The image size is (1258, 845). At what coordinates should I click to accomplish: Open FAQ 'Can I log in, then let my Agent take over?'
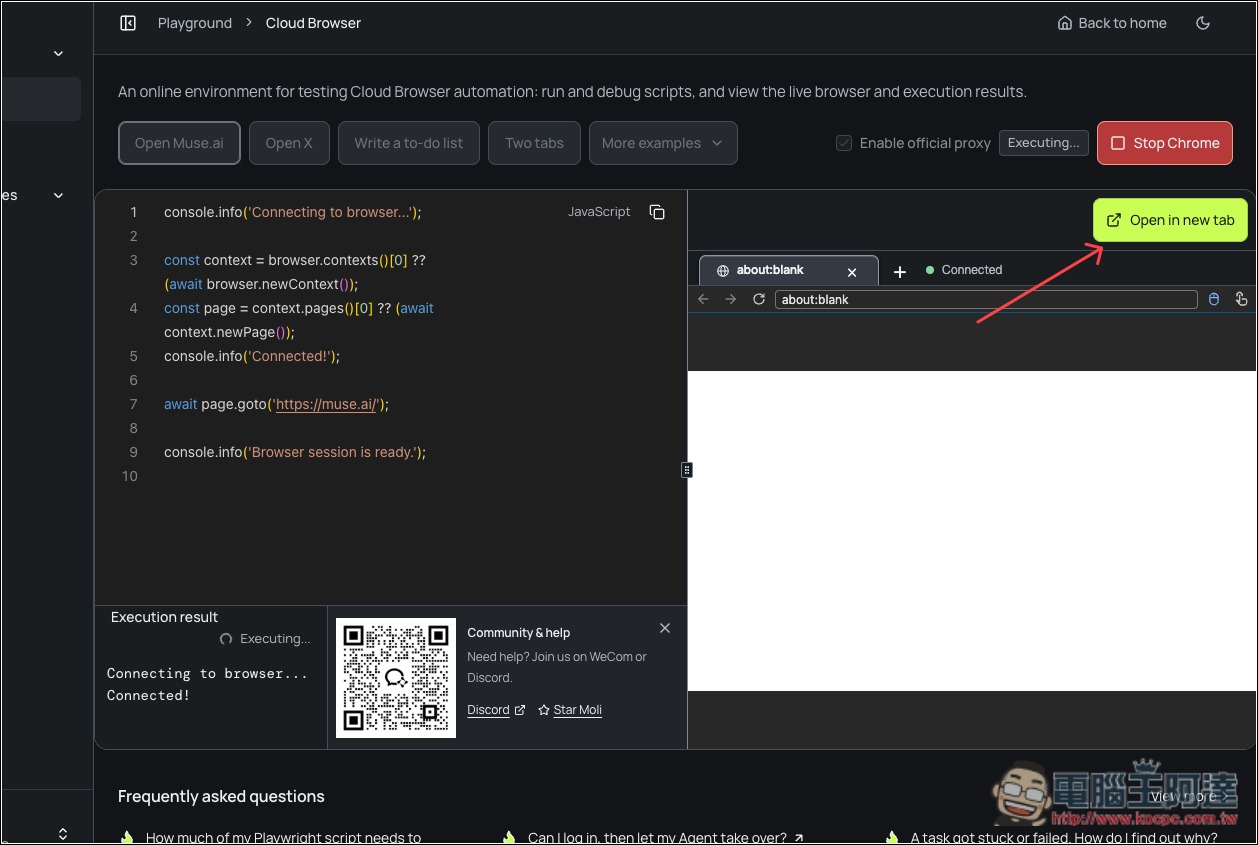click(x=665, y=837)
